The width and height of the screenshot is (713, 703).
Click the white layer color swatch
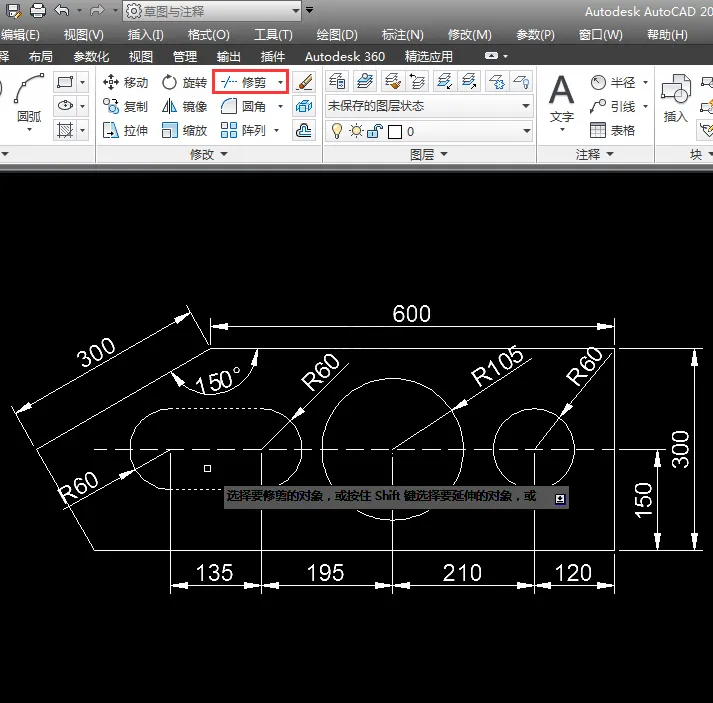tap(395, 131)
